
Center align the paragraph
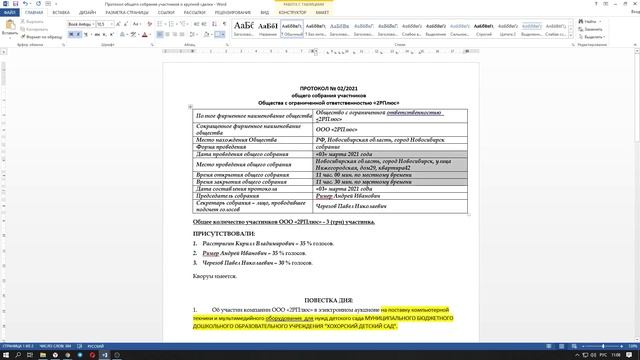pos(167,34)
